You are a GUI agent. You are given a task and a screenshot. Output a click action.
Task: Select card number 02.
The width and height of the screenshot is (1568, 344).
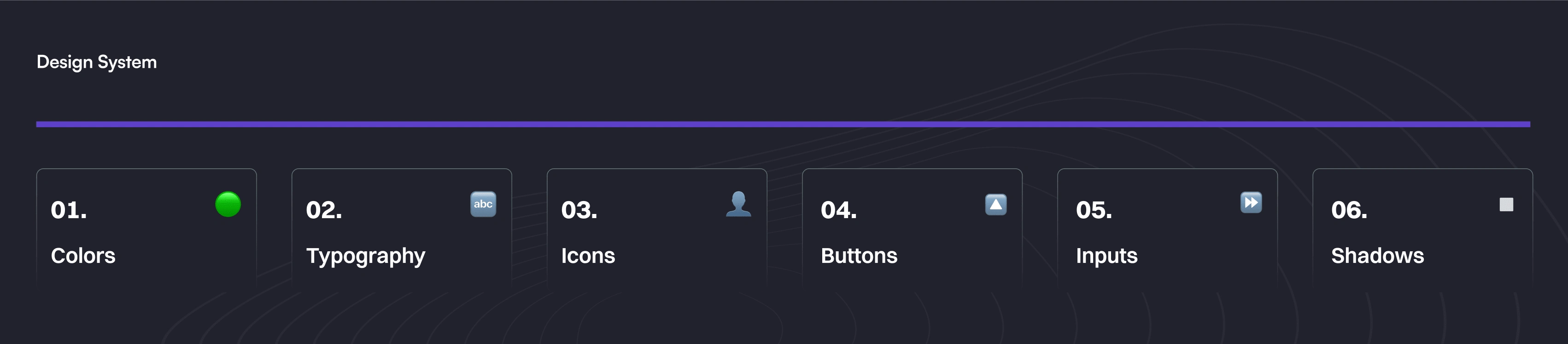[324, 210]
